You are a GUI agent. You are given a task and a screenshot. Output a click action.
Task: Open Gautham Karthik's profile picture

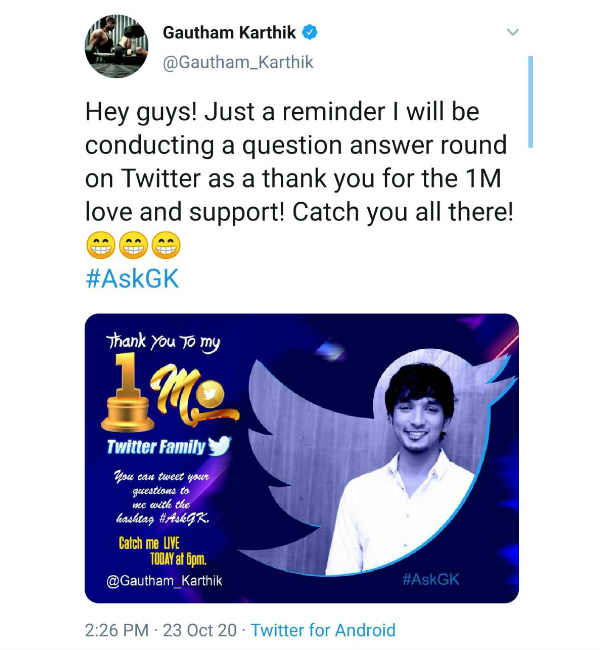(117, 46)
